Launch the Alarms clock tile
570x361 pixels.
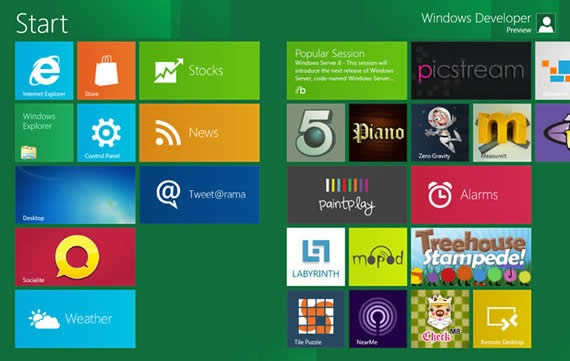click(x=471, y=195)
